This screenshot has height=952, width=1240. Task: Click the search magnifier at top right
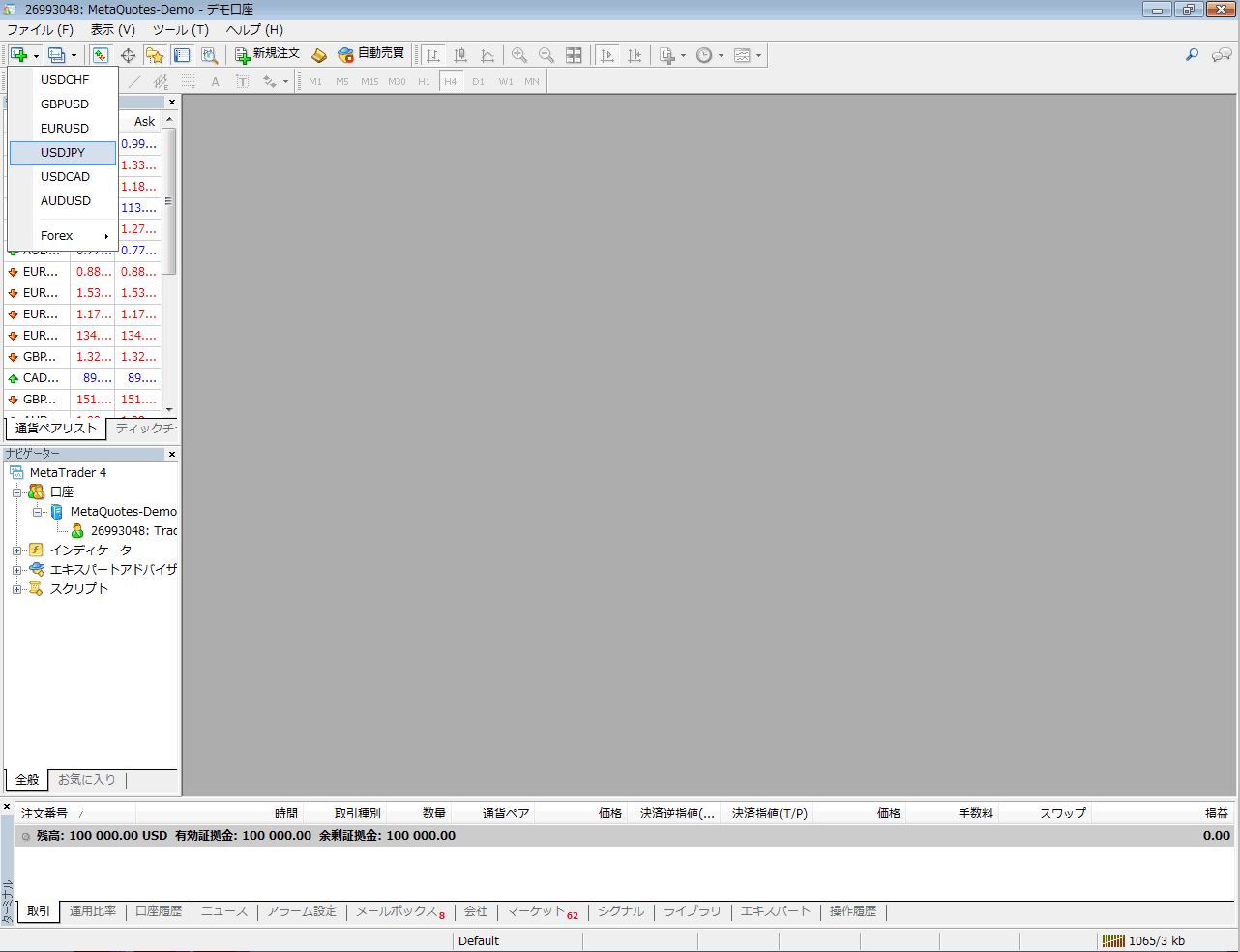click(1192, 55)
